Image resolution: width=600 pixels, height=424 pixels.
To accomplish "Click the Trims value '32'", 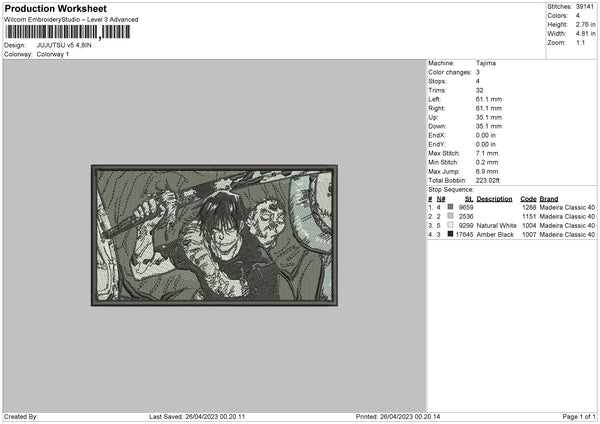I will coord(479,90).
